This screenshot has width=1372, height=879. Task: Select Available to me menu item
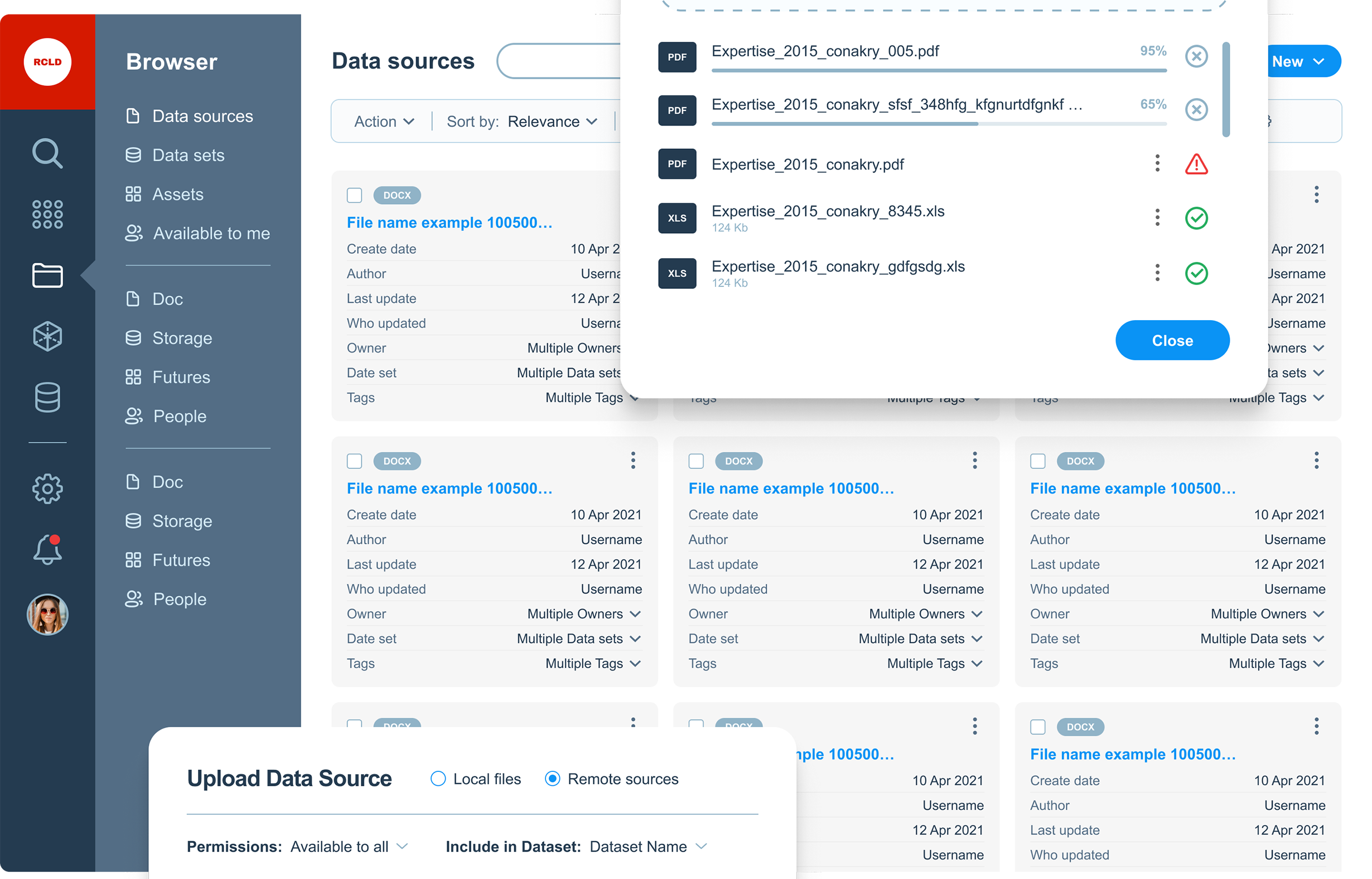(211, 234)
